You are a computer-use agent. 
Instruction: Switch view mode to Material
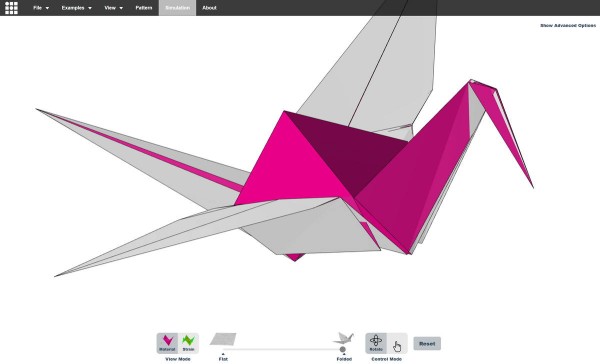click(167, 343)
